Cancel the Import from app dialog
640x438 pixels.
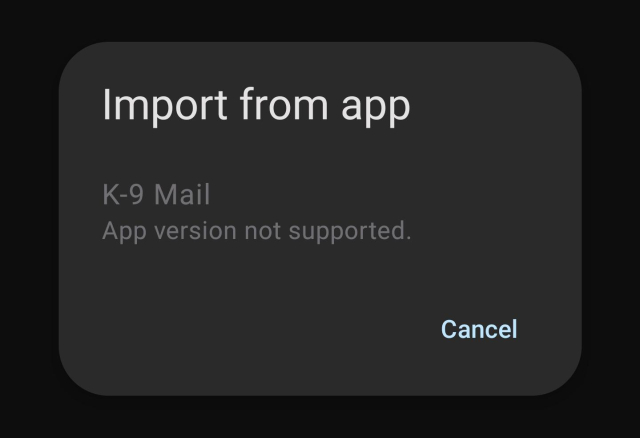479,329
